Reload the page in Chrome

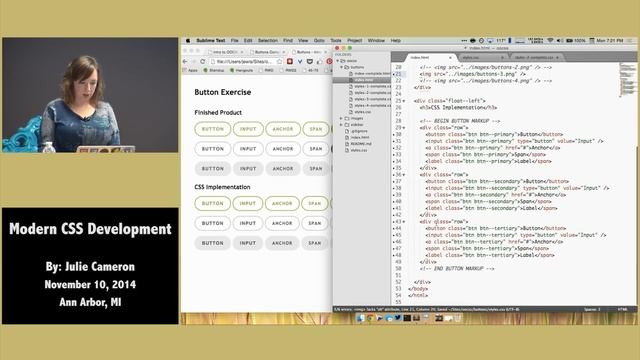202,61
